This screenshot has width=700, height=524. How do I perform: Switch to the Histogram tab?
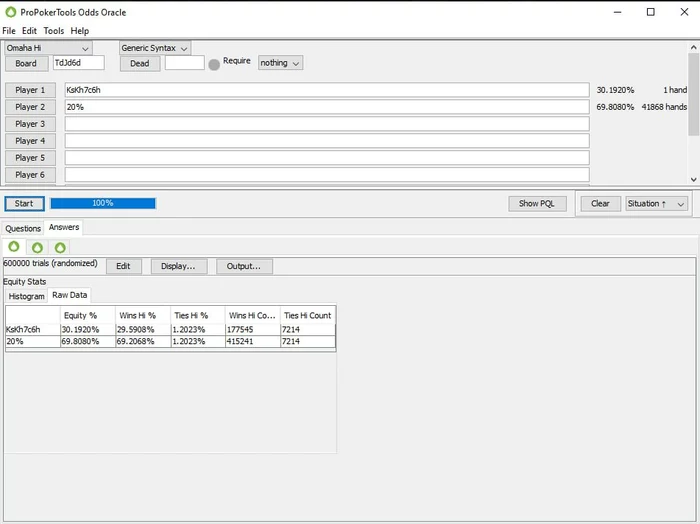(x=26, y=296)
